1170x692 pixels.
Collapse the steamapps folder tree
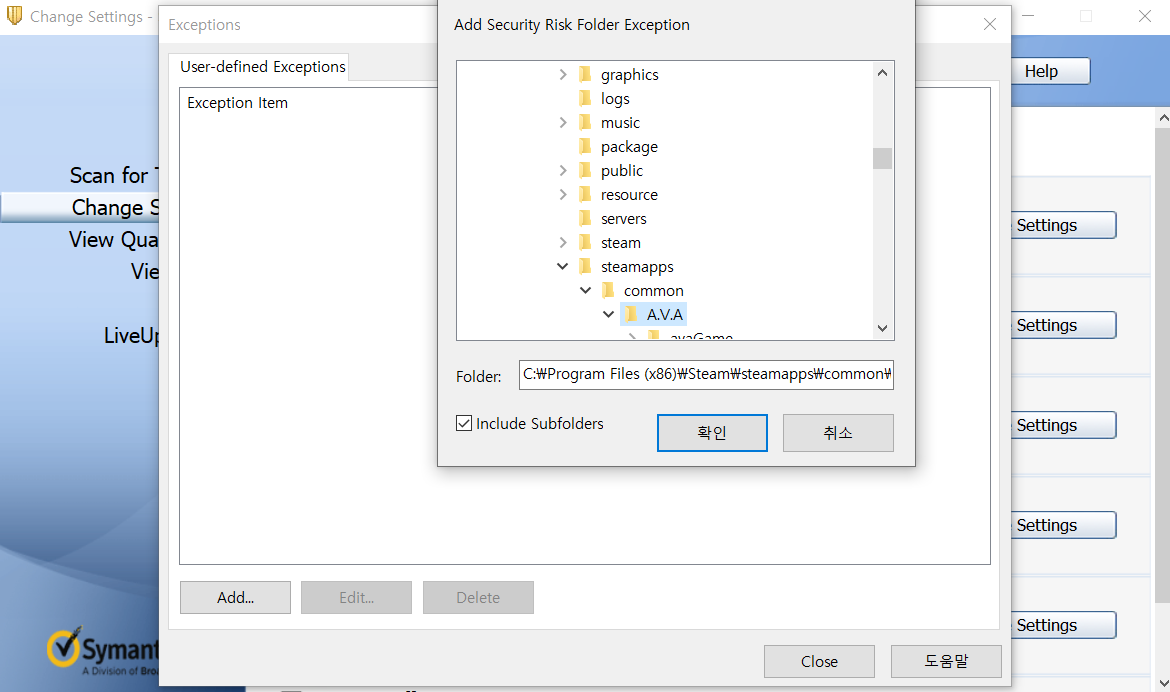(563, 267)
